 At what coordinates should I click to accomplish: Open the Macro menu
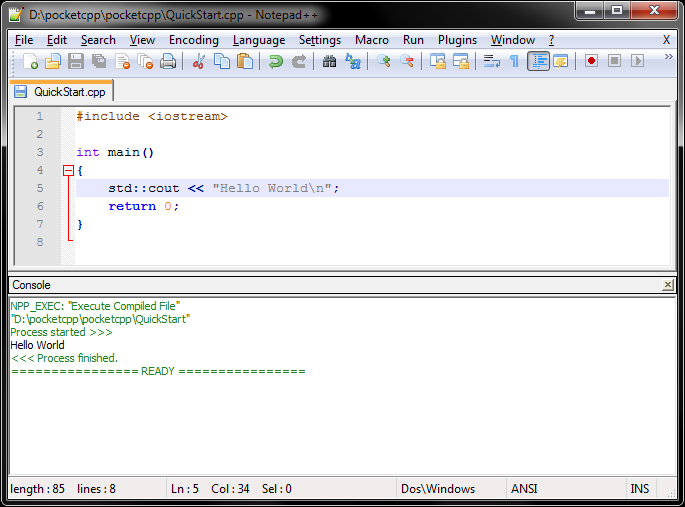[372, 40]
